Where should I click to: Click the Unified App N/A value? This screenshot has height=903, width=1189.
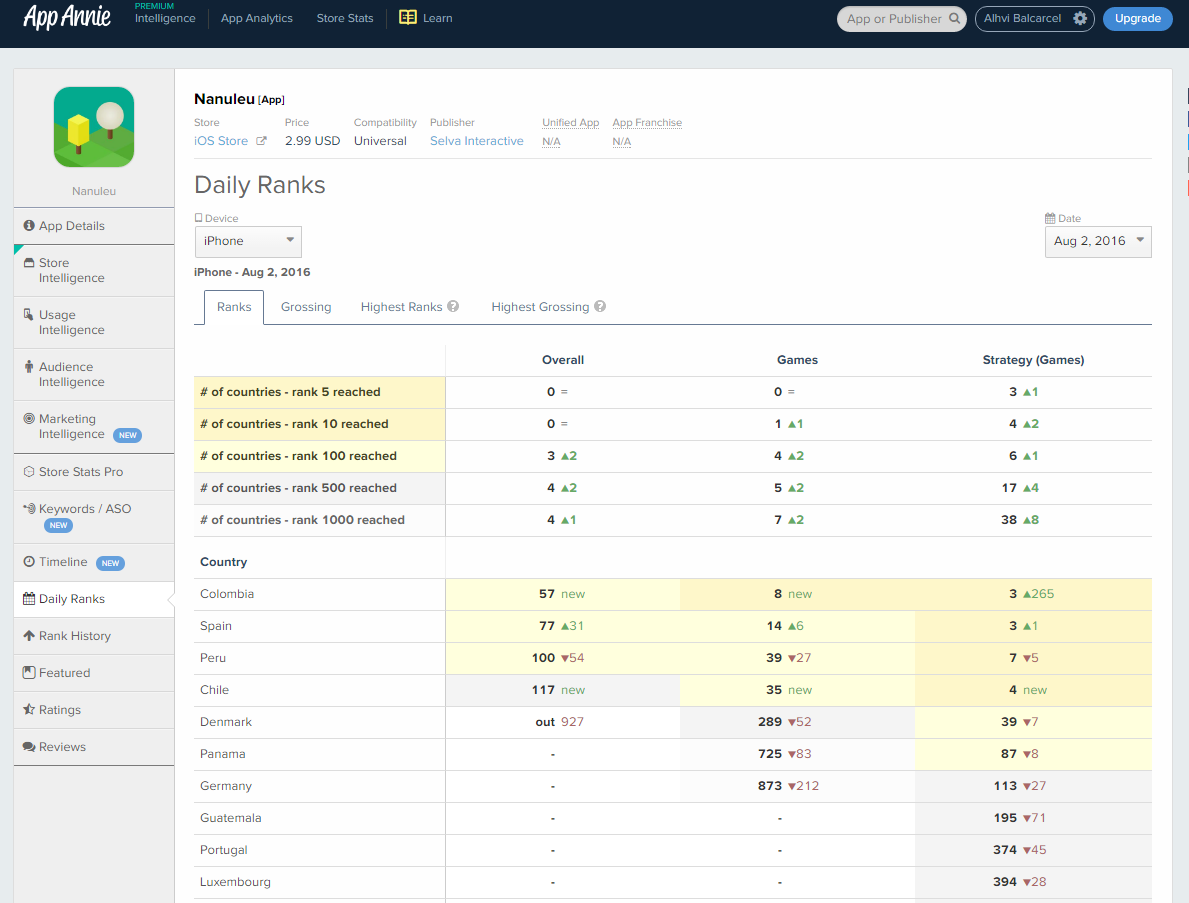tap(551, 142)
